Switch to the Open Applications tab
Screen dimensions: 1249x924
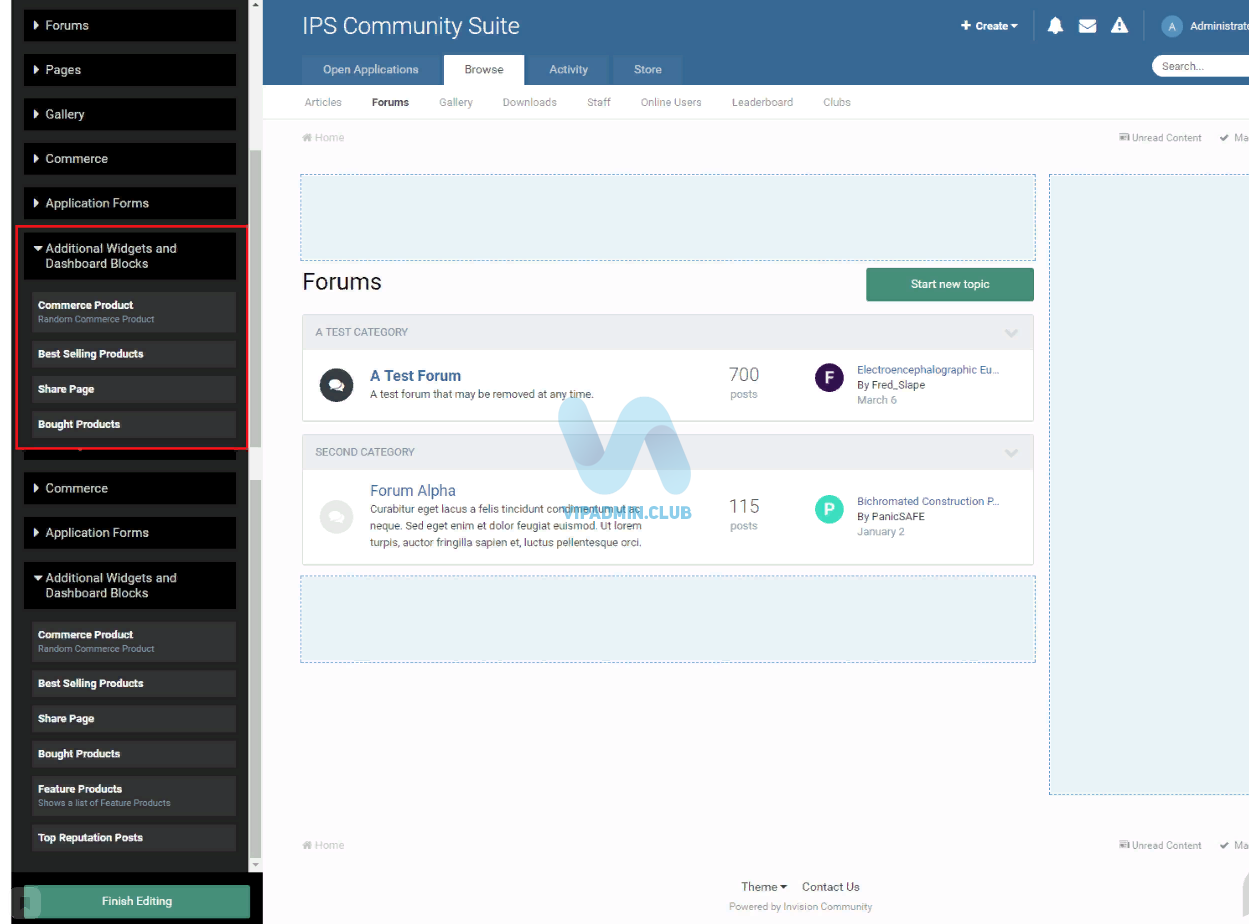pos(371,70)
